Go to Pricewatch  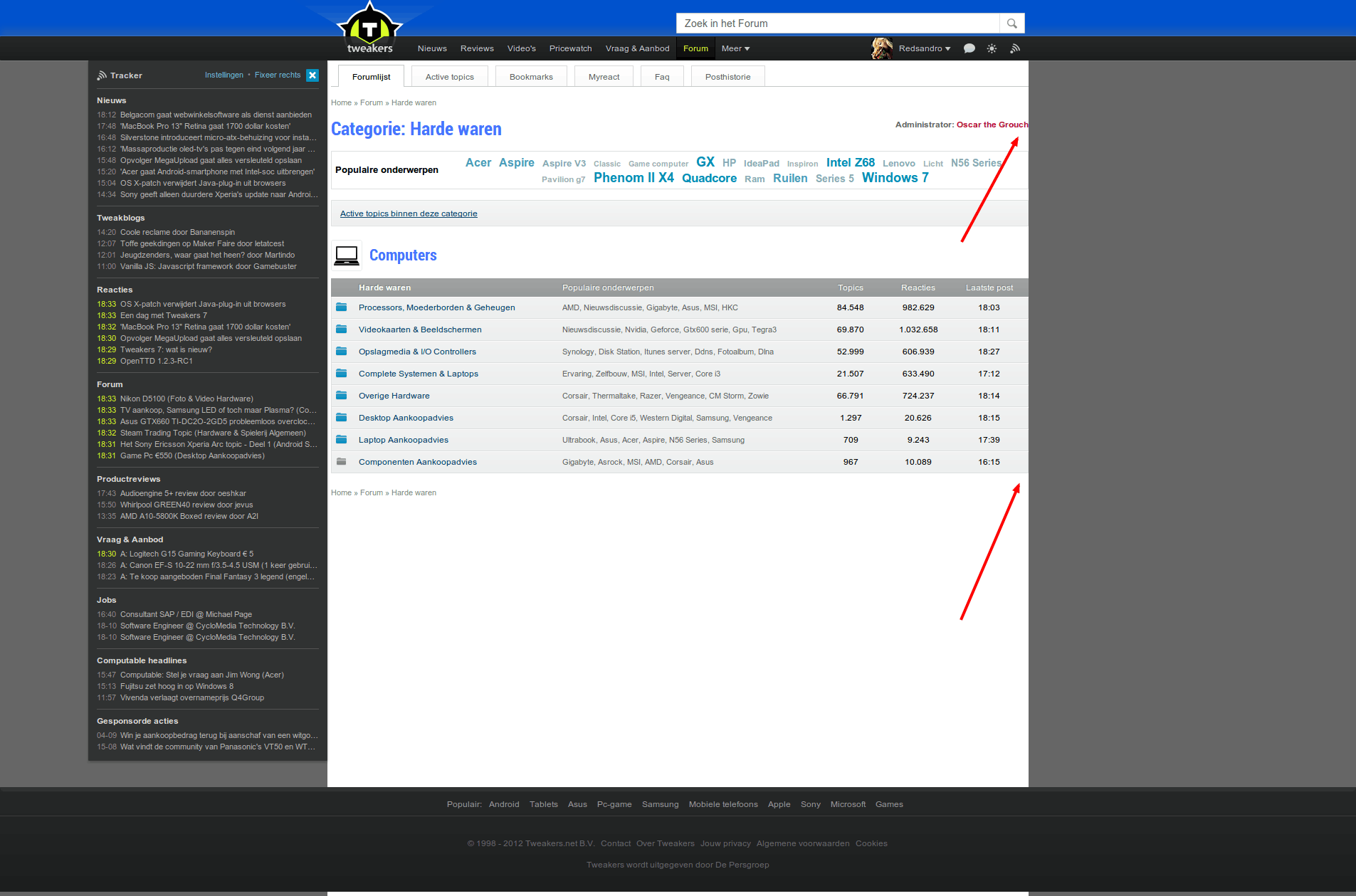point(571,48)
